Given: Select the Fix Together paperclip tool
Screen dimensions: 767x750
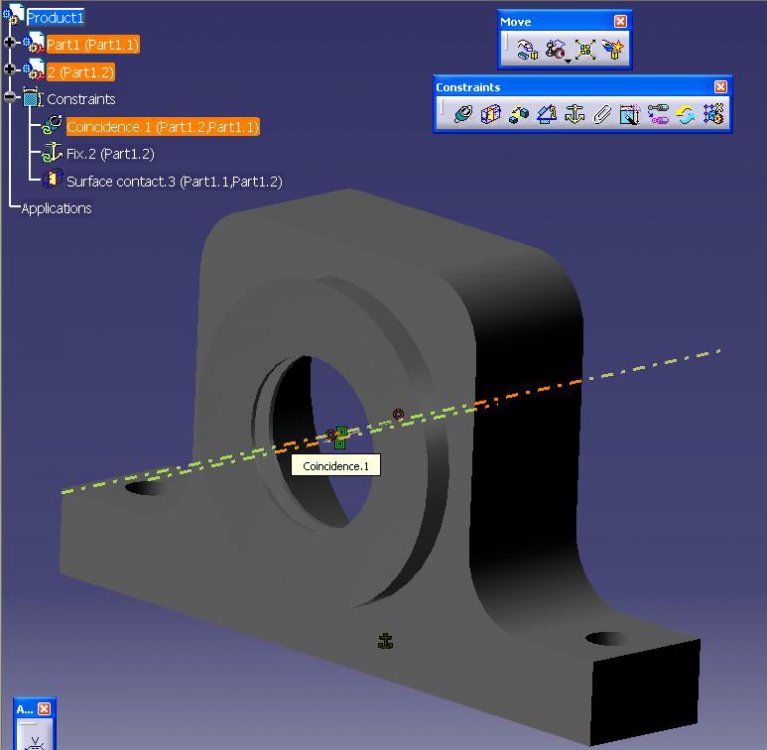Looking at the screenshot, I should (x=602, y=114).
